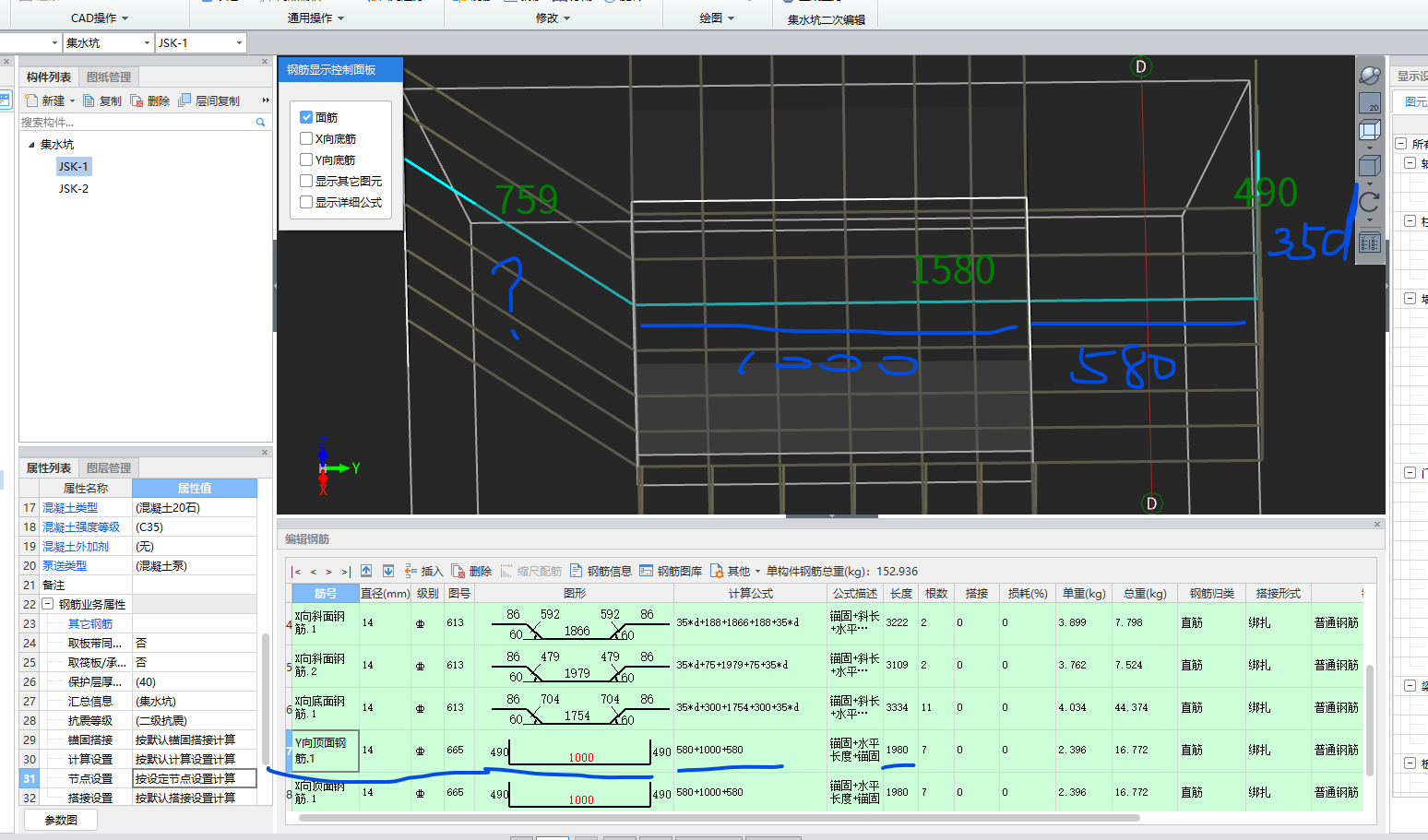Click the 复制 copy component button
This screenshot has height=840, width=1428.
tap(102, 101)
